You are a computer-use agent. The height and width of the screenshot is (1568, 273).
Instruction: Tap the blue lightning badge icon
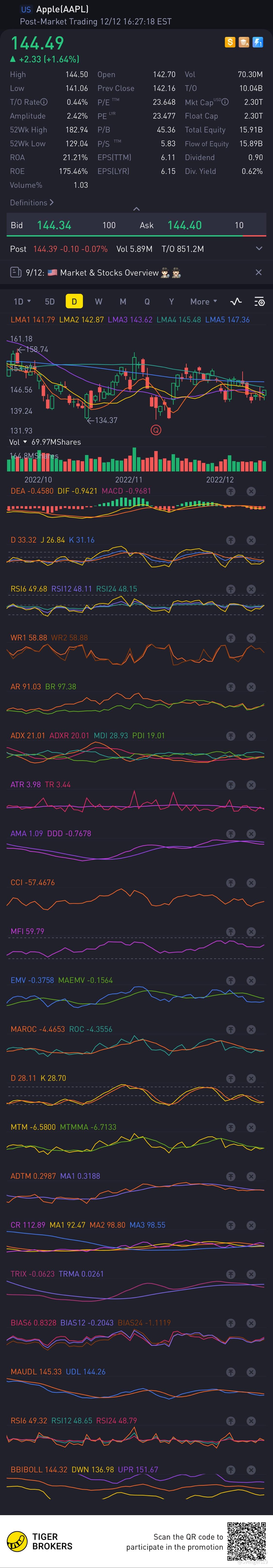tap(258, 42)
